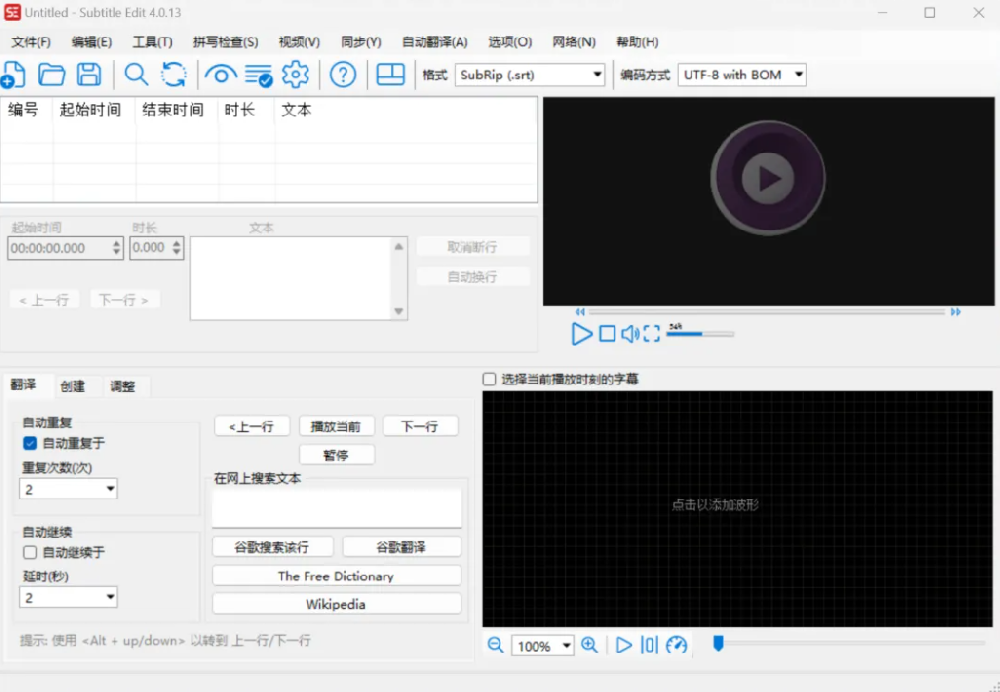This screenshot has height=692, width=1000.
Task: Click the 谷歌翻译 button
Action: tap(401, 547)
